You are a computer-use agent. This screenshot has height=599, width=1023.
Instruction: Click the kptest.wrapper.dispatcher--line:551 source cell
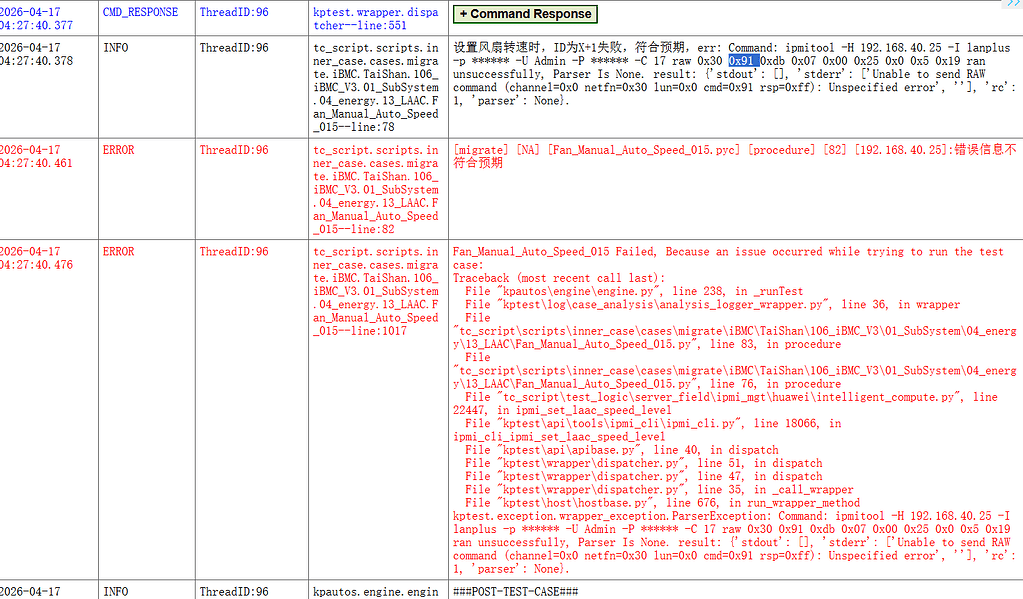point(376,19)
